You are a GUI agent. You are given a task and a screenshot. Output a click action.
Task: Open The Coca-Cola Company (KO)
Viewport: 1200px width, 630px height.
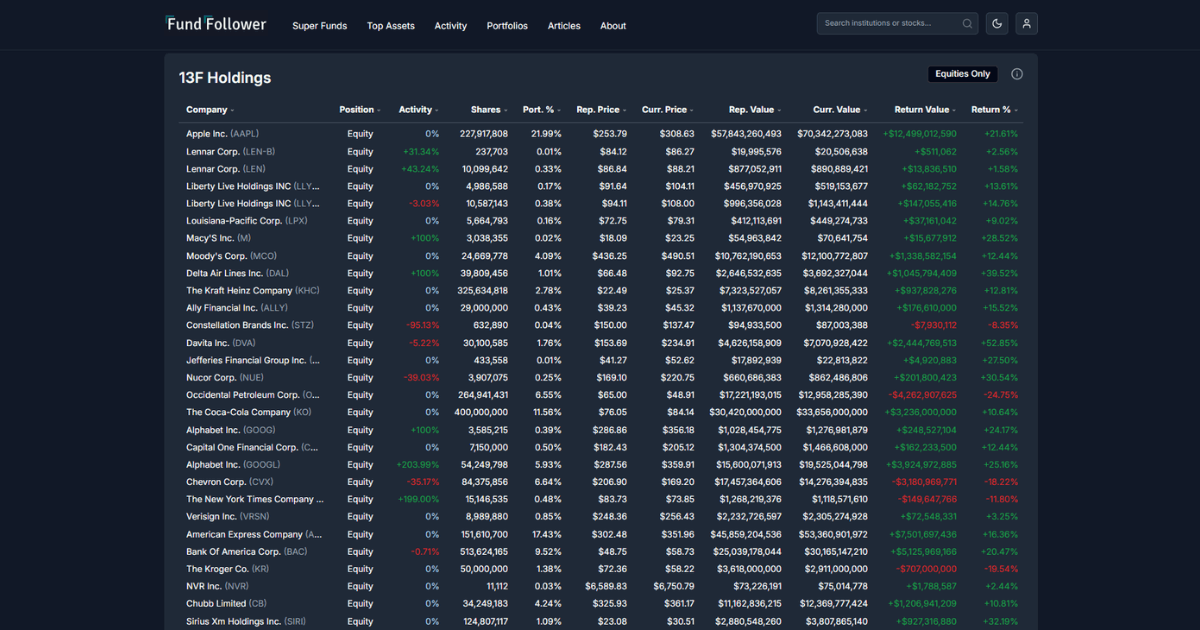[x=249, y=412]
